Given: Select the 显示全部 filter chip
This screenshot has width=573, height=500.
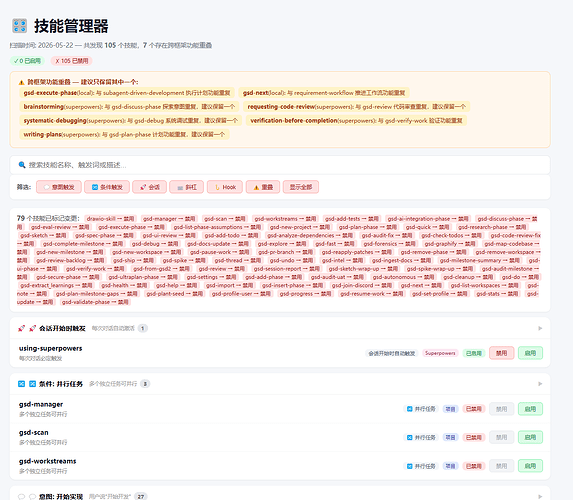Looking at the screenshot, I should (x=301, y=187).
